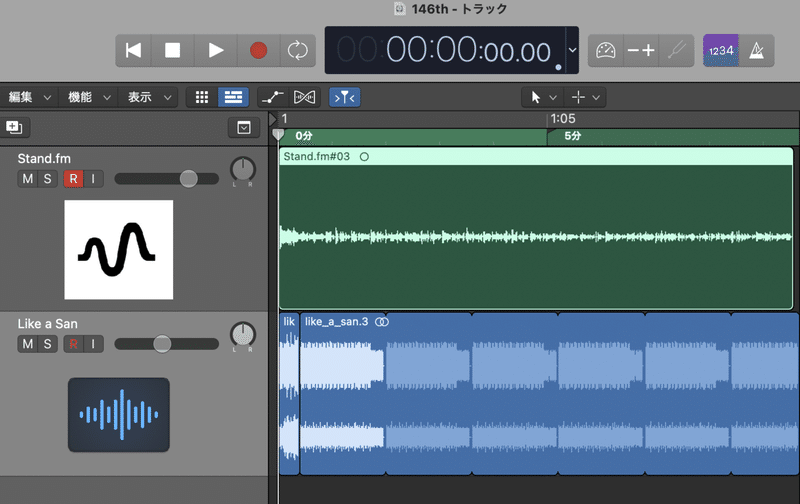The width and height of the screenshot is (800, 504).
Task: Click the 1:05 ruler position
Action: pyautogui.click(x=562, y=119)
